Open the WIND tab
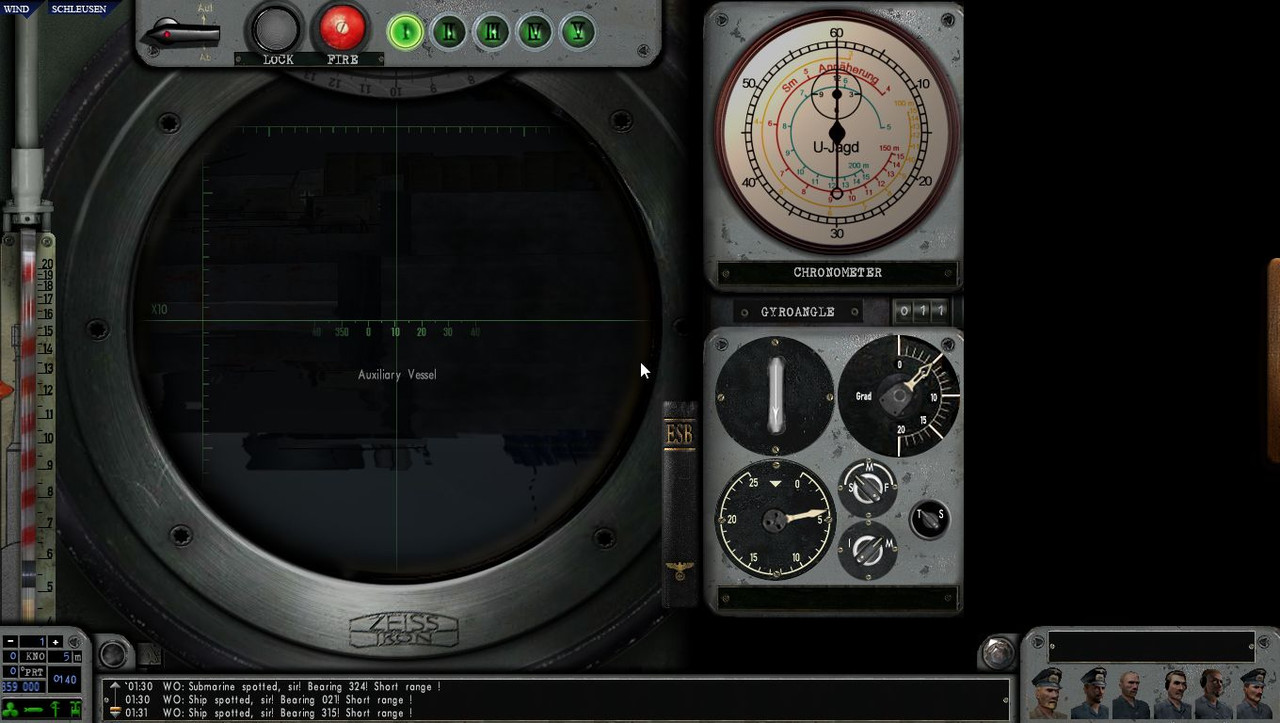Viewport: 1280px width, 723px height. pyautogui.click(x=17, y=8)
